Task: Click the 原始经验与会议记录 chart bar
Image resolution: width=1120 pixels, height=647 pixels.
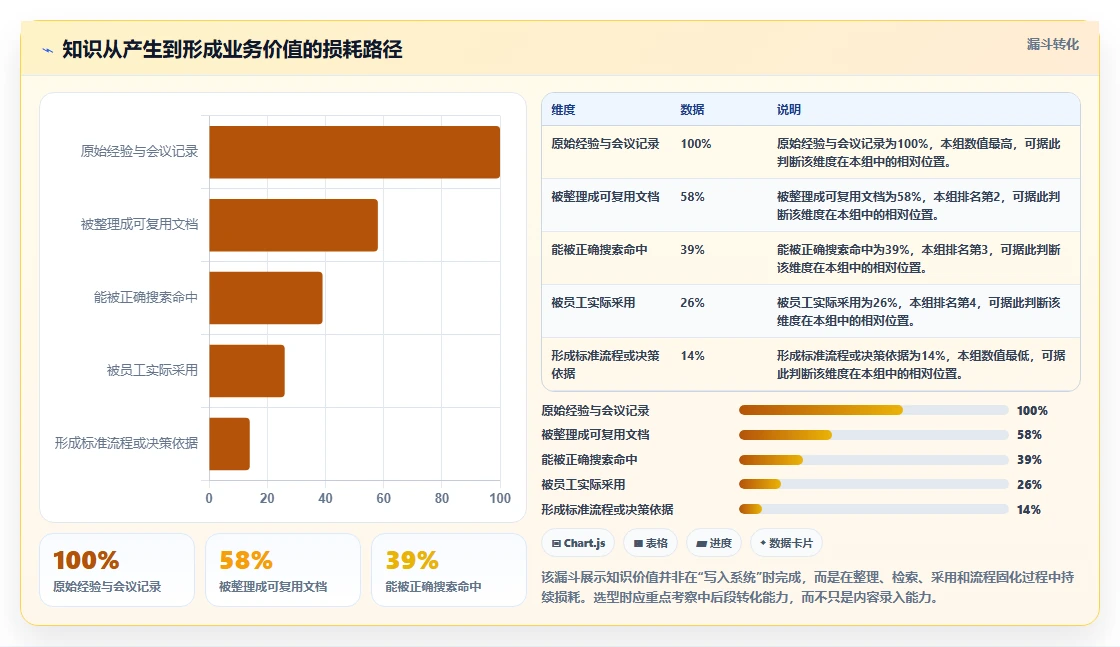Action: [x=354, y=152]
